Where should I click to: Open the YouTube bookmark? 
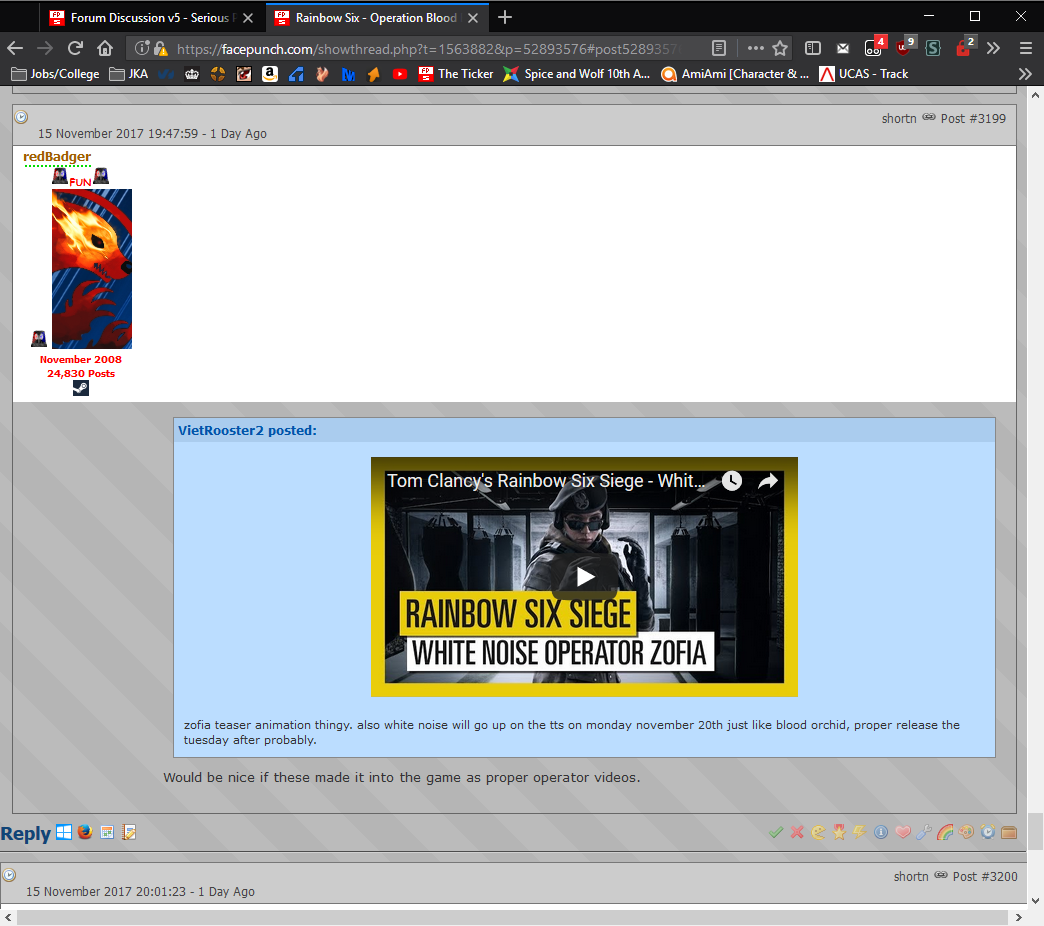(x=399, y=74)
